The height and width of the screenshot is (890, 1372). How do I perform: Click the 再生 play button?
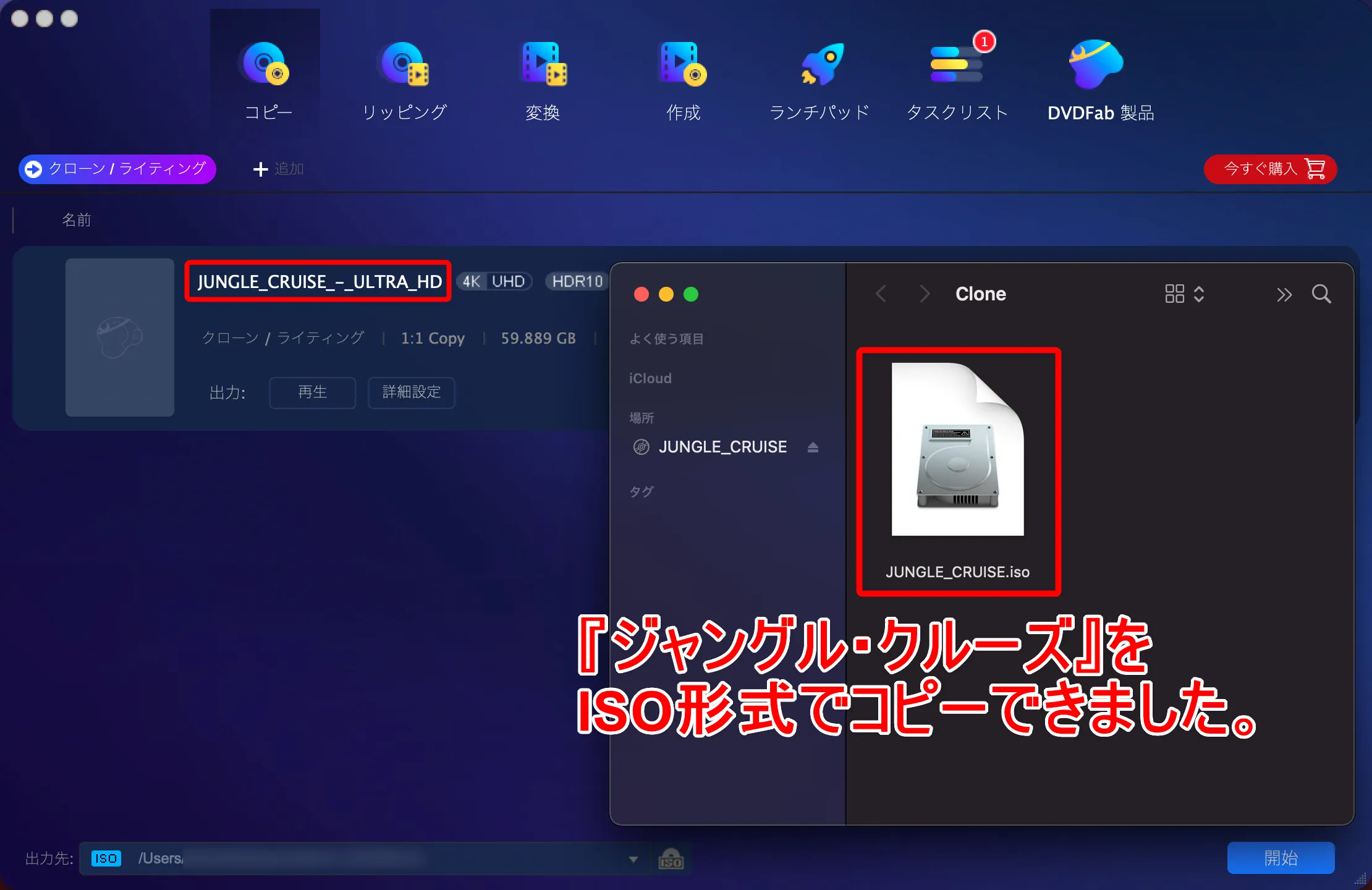312,392
